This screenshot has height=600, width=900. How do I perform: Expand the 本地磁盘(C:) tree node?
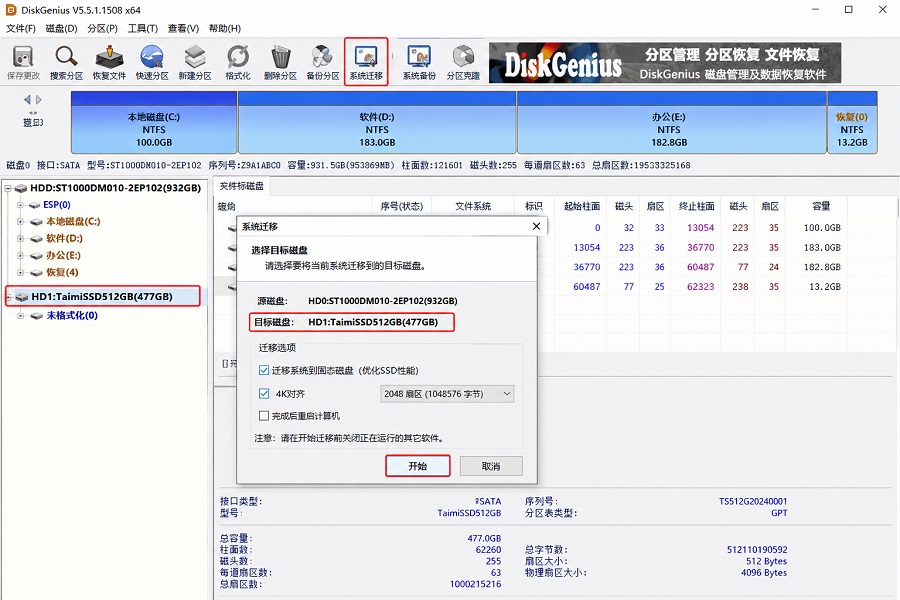[21, 222]
